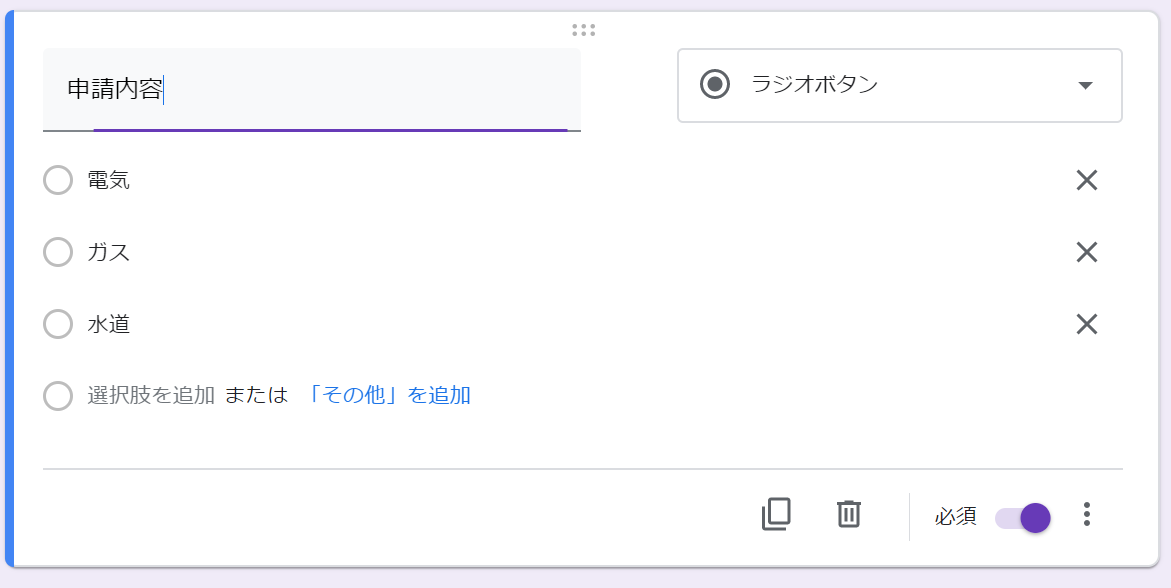Click the dropdown arrow beside ラジオボタン
Screen dimensions: 1171x588
tap(1085, 86)
